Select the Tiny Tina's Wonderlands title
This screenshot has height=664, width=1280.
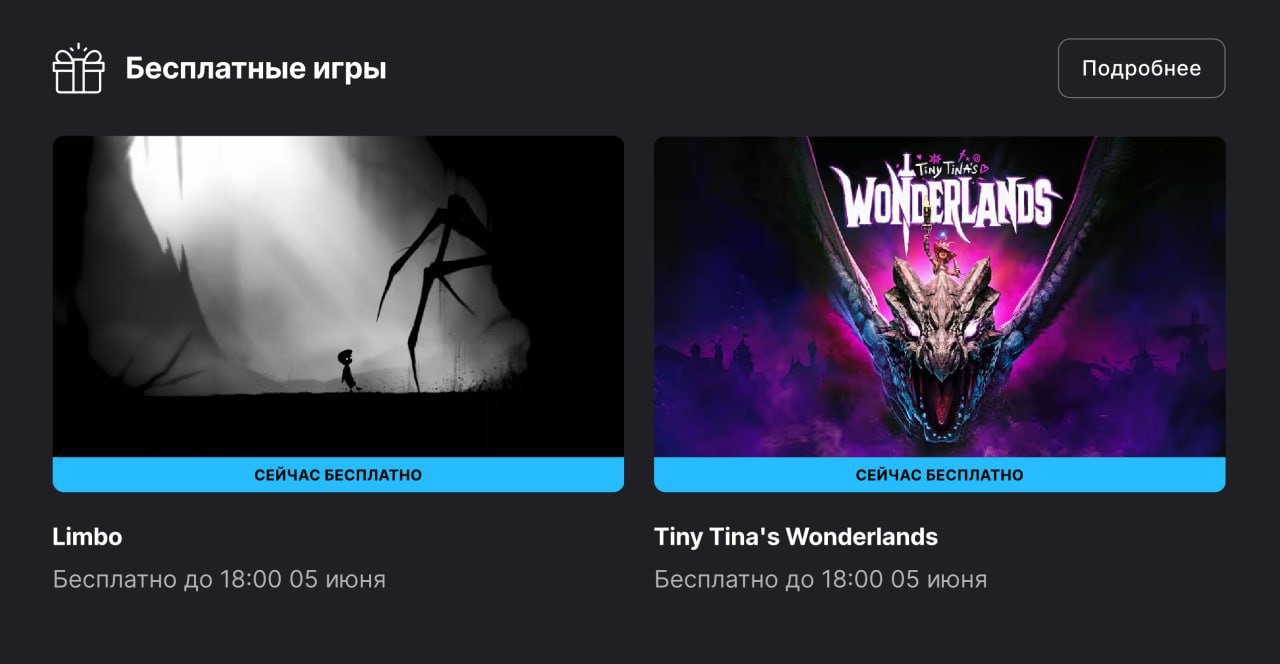tap(796, 537)
